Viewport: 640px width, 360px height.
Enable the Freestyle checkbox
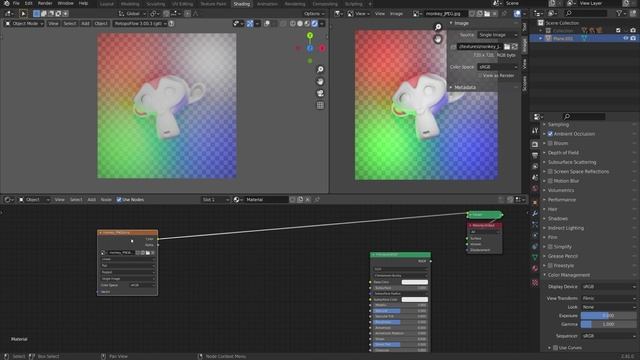[550, 265]
